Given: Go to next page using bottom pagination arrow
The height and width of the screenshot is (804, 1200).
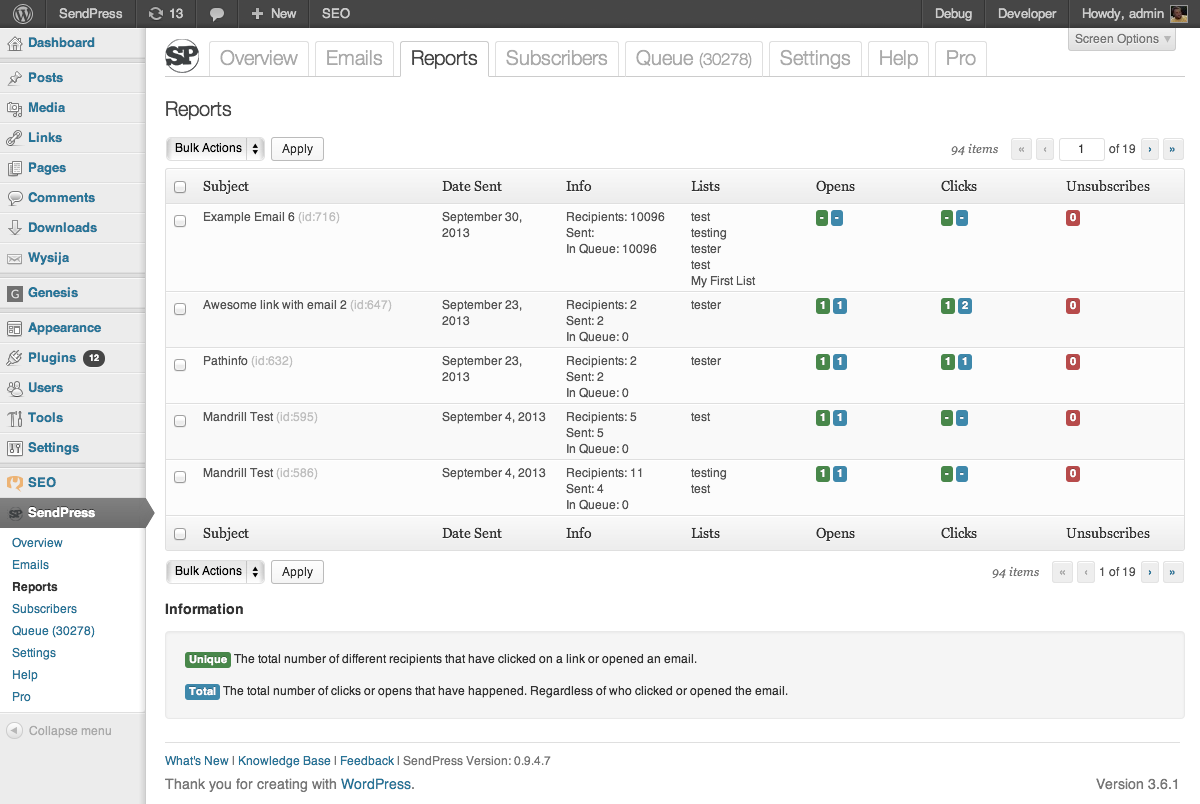Looking at the screenshot, I should (1151, 572).
